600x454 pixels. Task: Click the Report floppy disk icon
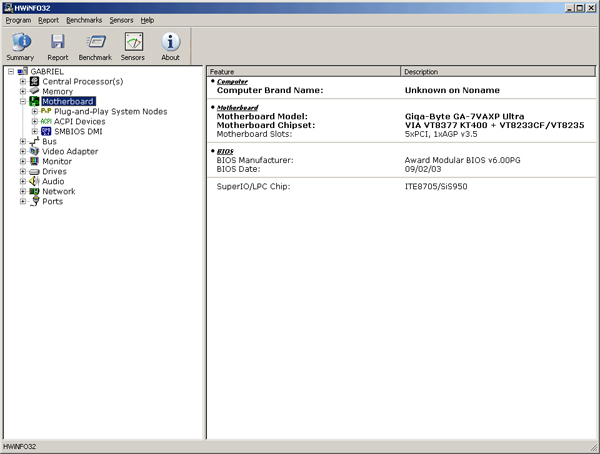(x=58, y=42)
